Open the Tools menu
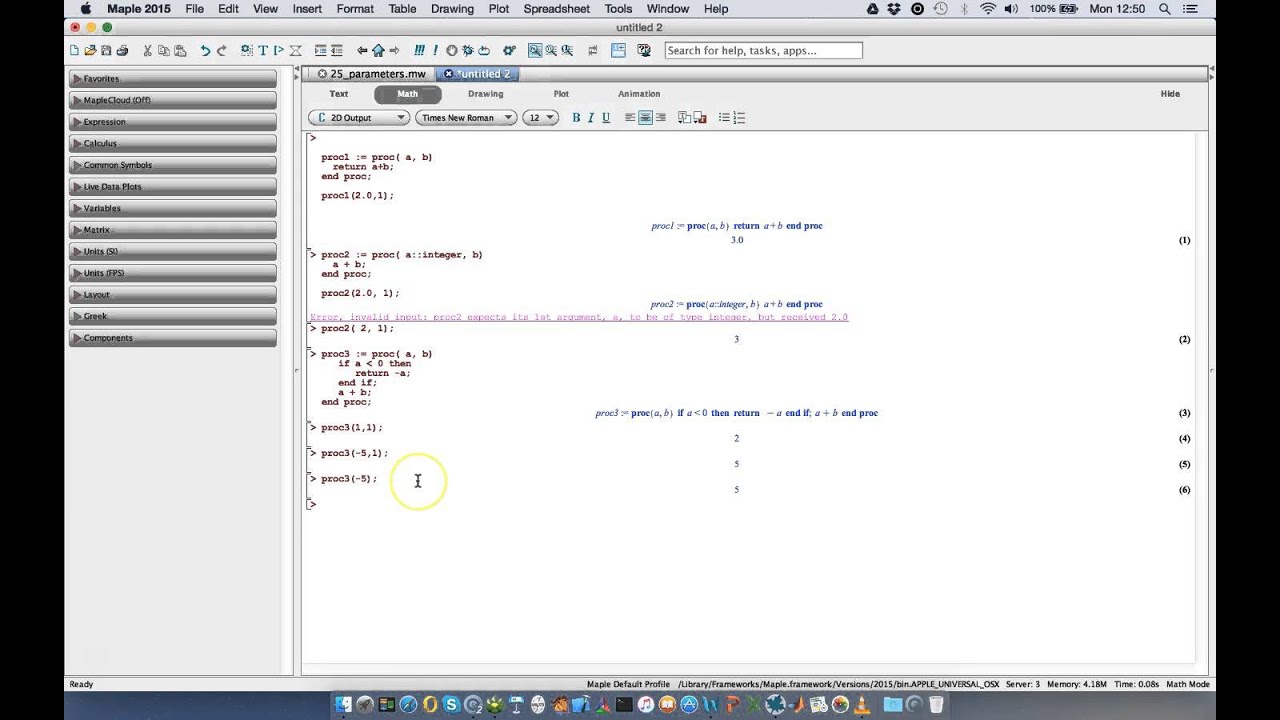 coord(618,9)
